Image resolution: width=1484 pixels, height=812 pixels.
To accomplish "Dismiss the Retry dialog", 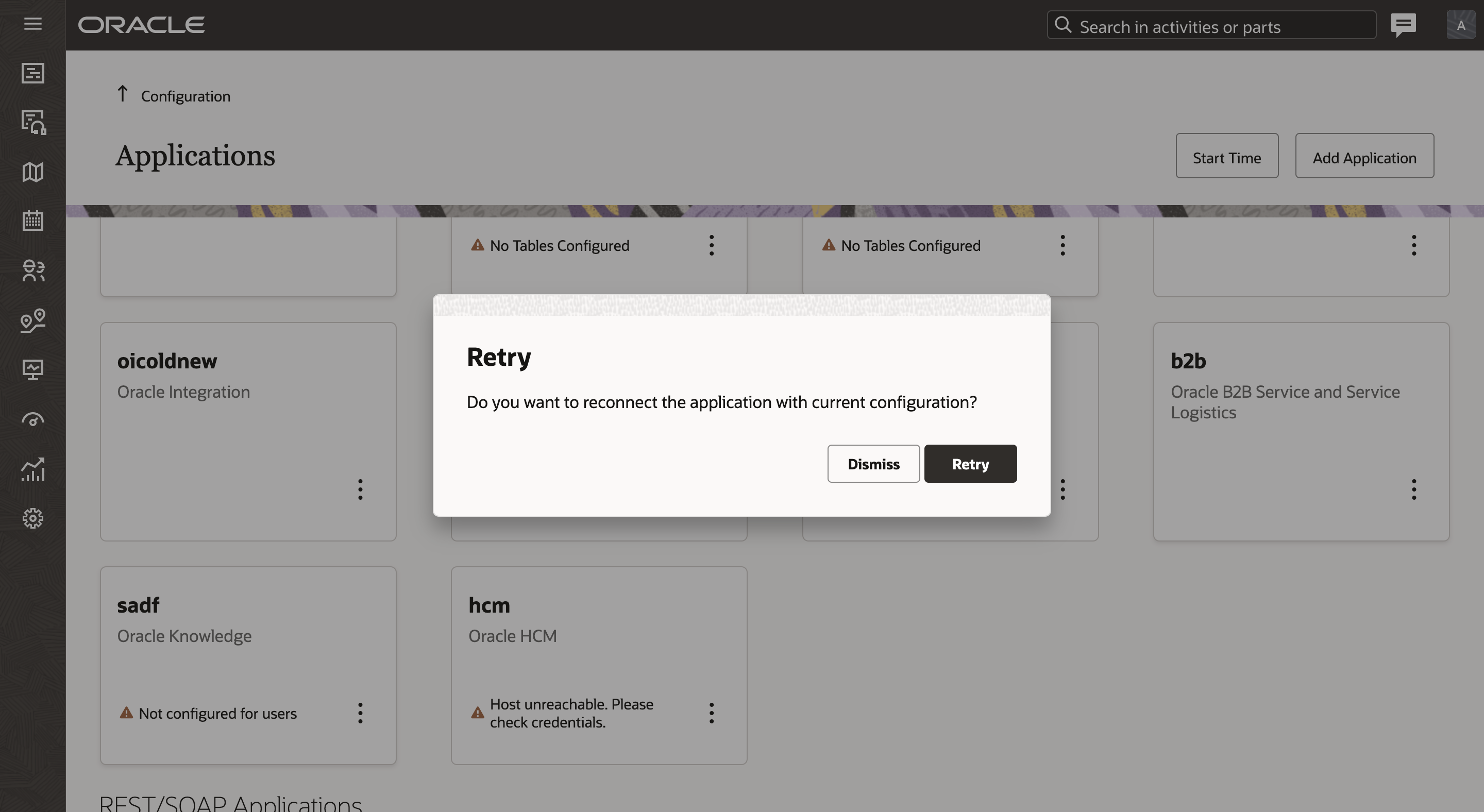I will point(873,464).
